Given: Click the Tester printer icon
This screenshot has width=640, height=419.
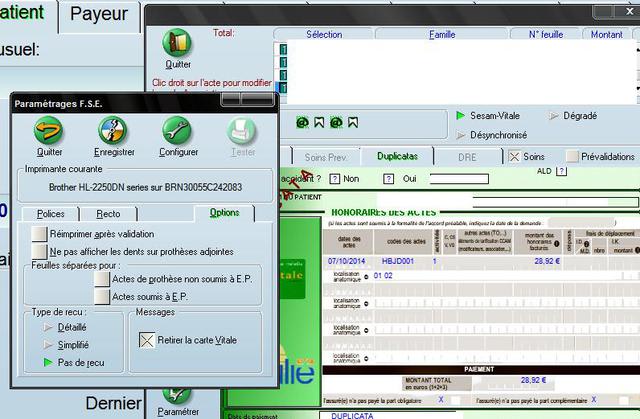Looking at the screenshot, I should click(x=242, y=131).
